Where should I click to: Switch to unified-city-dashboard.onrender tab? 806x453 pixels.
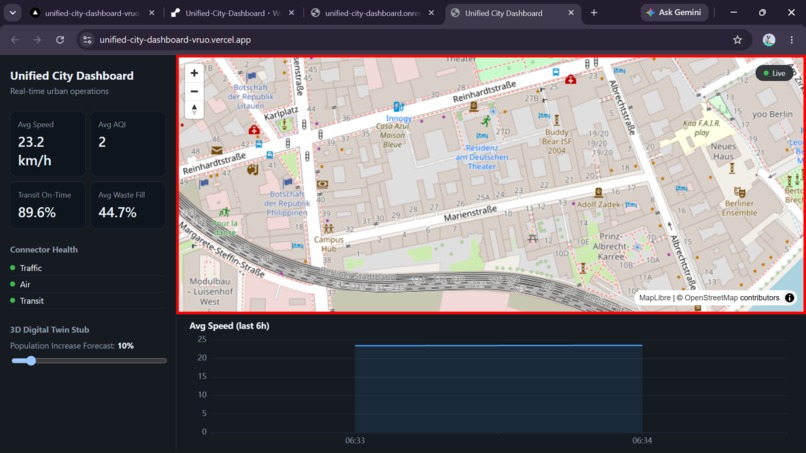372,13
